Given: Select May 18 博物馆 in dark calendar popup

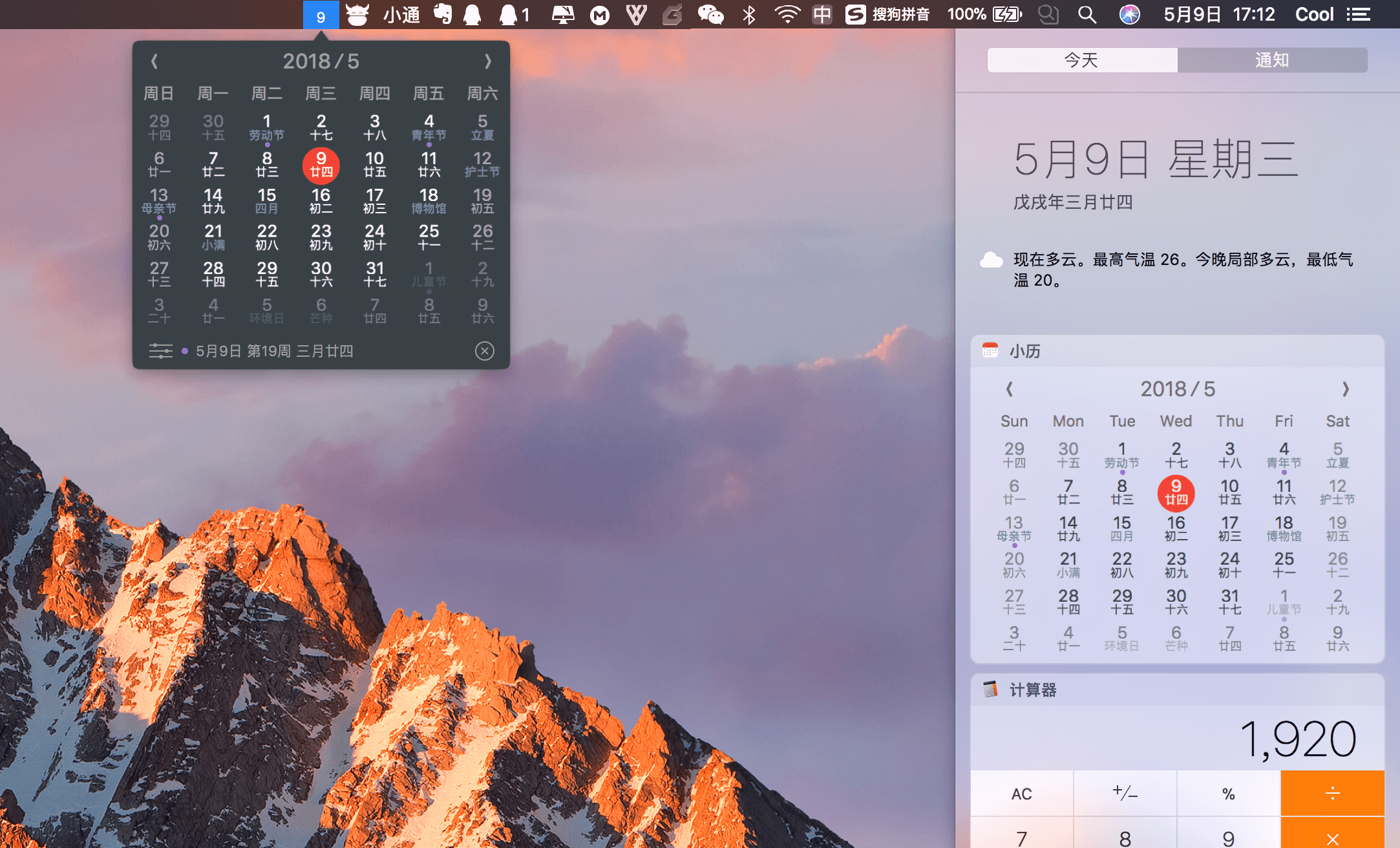Looking at the screenshot, I should (429, 202).
